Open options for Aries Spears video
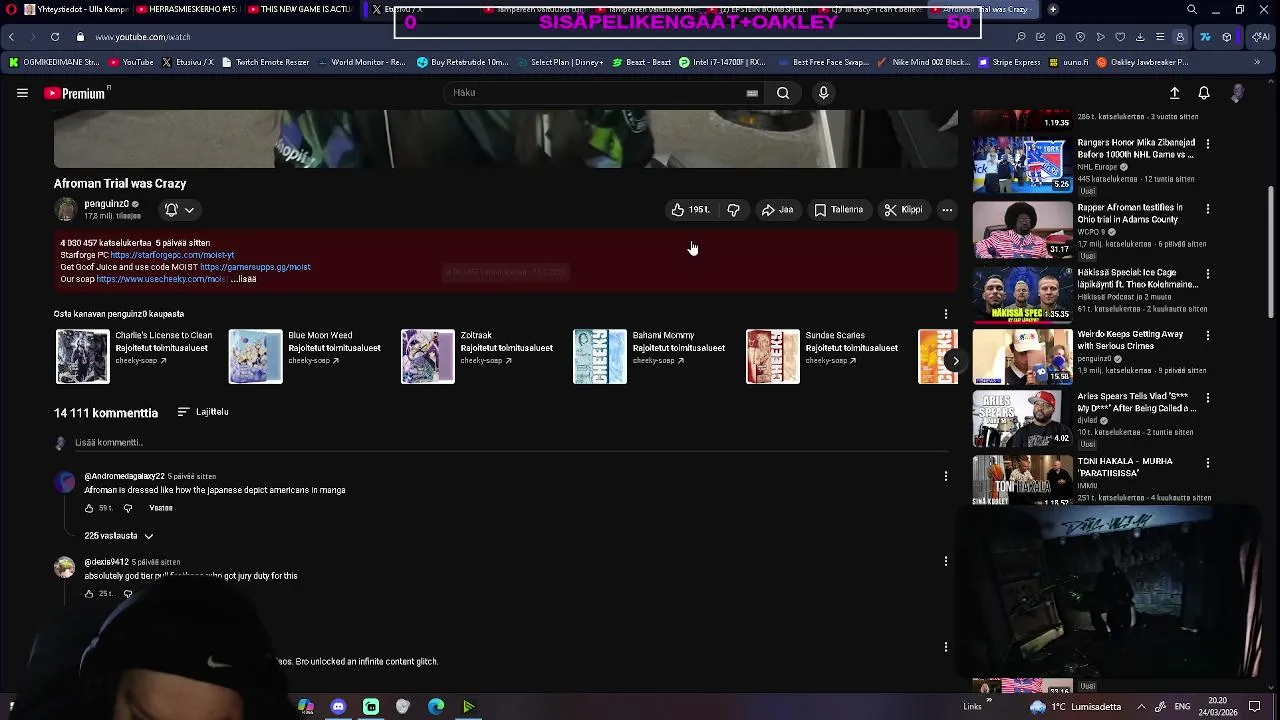This screenshot has height=720, width=1280. [1208, 398]
